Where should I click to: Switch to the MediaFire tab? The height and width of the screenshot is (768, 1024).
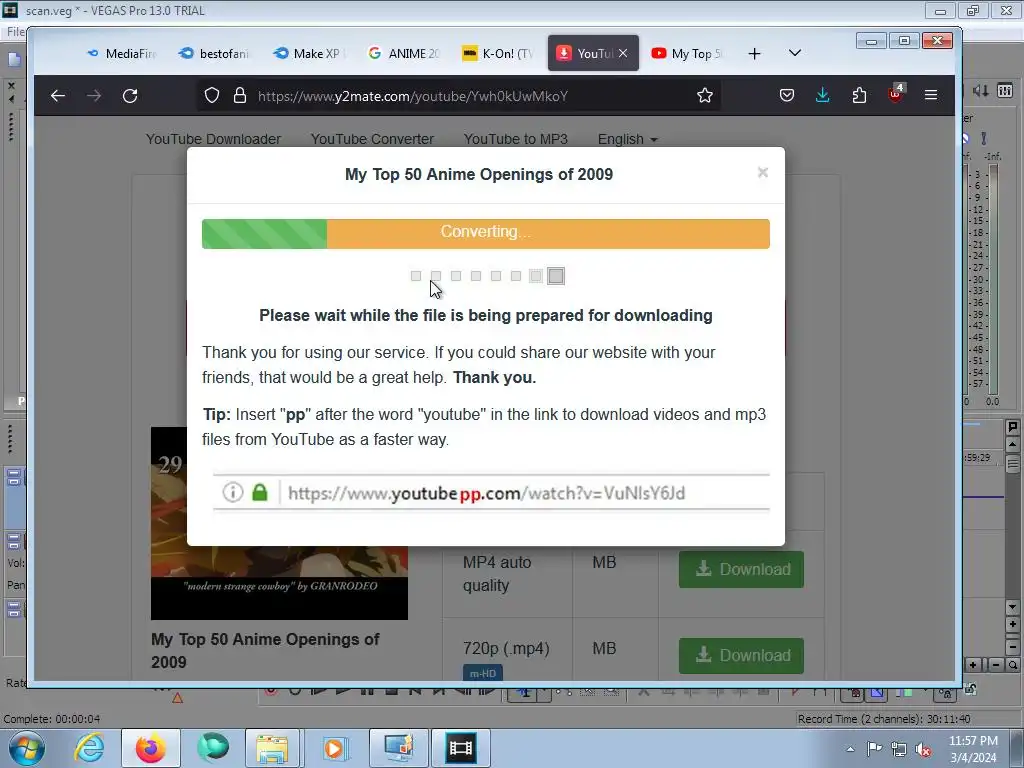121,54
